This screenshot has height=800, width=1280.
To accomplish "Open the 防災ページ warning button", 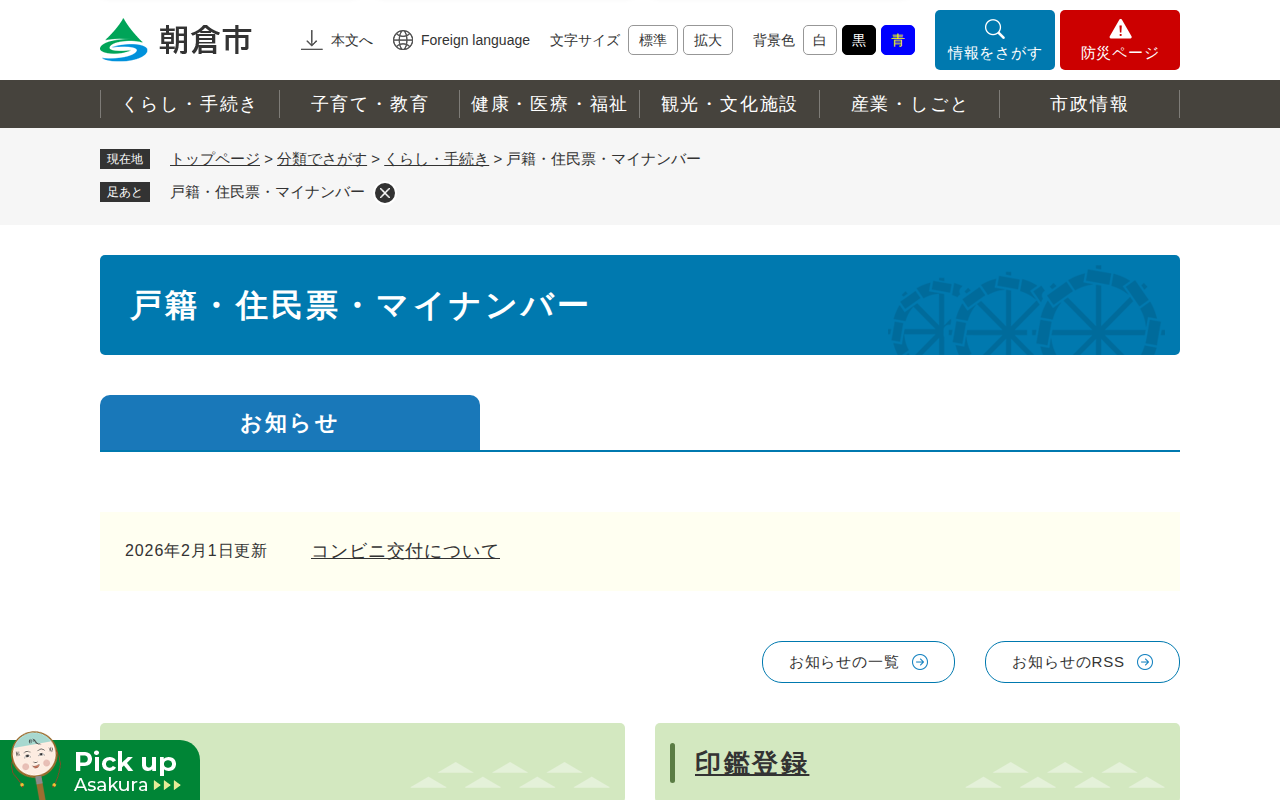I will [1120, 40].
